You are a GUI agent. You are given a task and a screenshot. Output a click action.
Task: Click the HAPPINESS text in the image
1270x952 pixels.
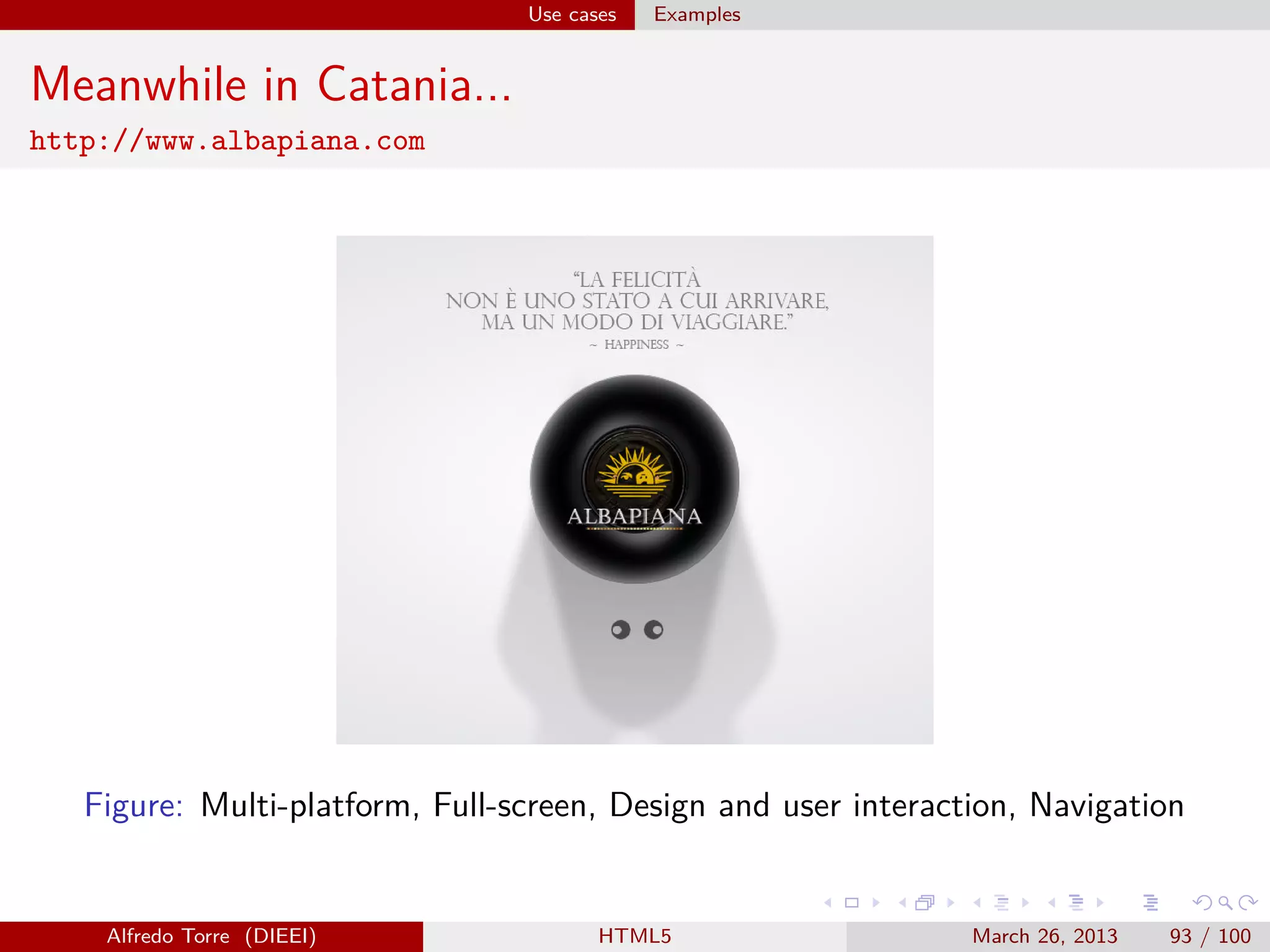(636, 345)
